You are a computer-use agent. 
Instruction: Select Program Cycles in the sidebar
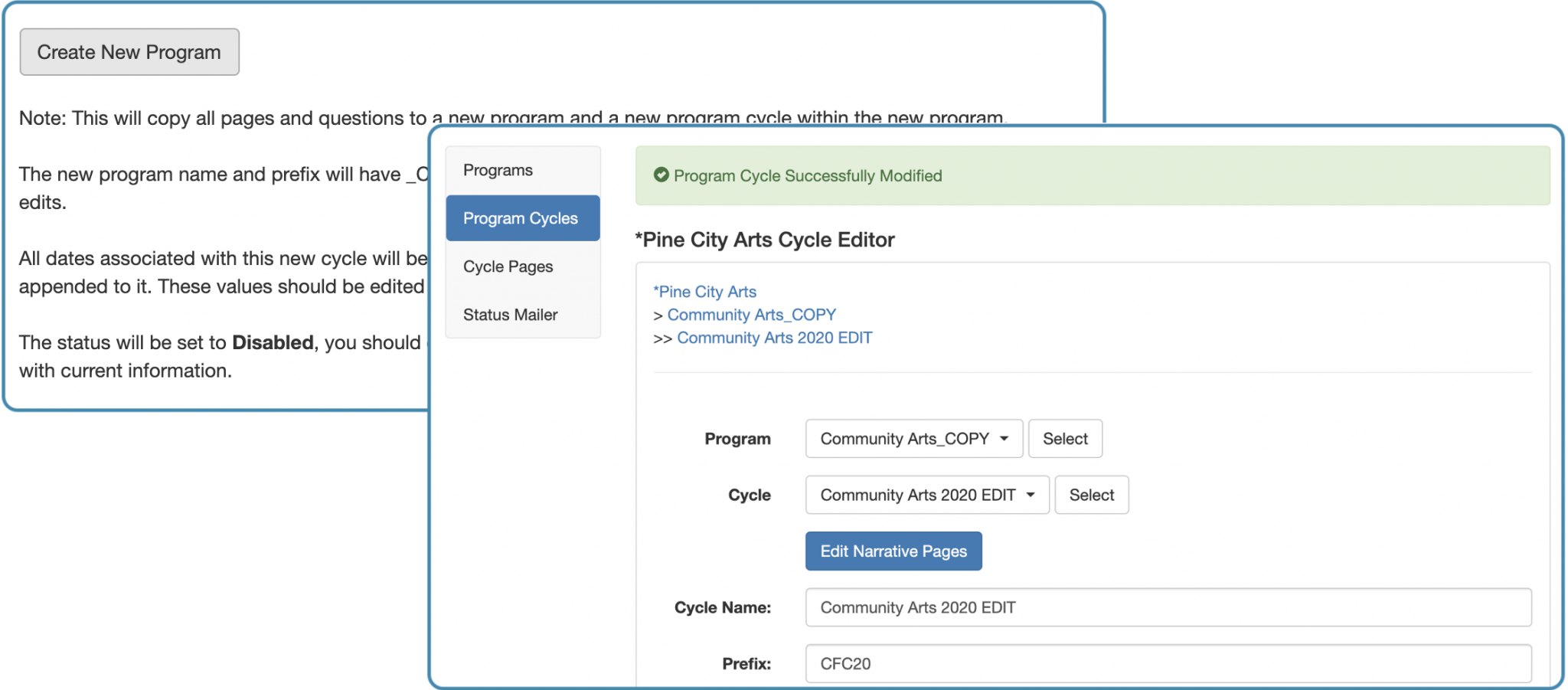521,218
